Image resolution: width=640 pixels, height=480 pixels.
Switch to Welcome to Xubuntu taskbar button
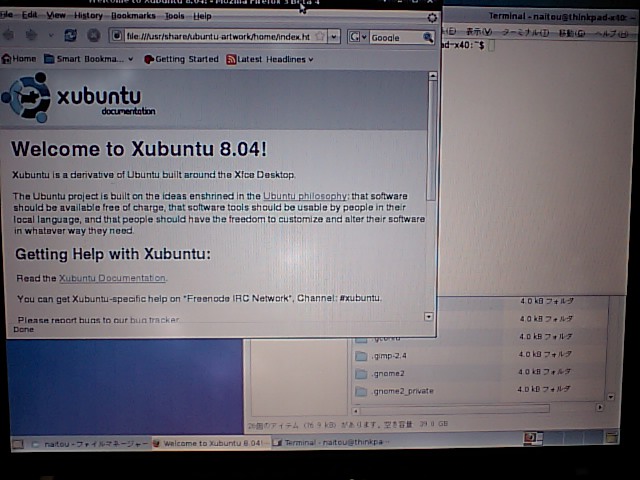pos(209,443)
